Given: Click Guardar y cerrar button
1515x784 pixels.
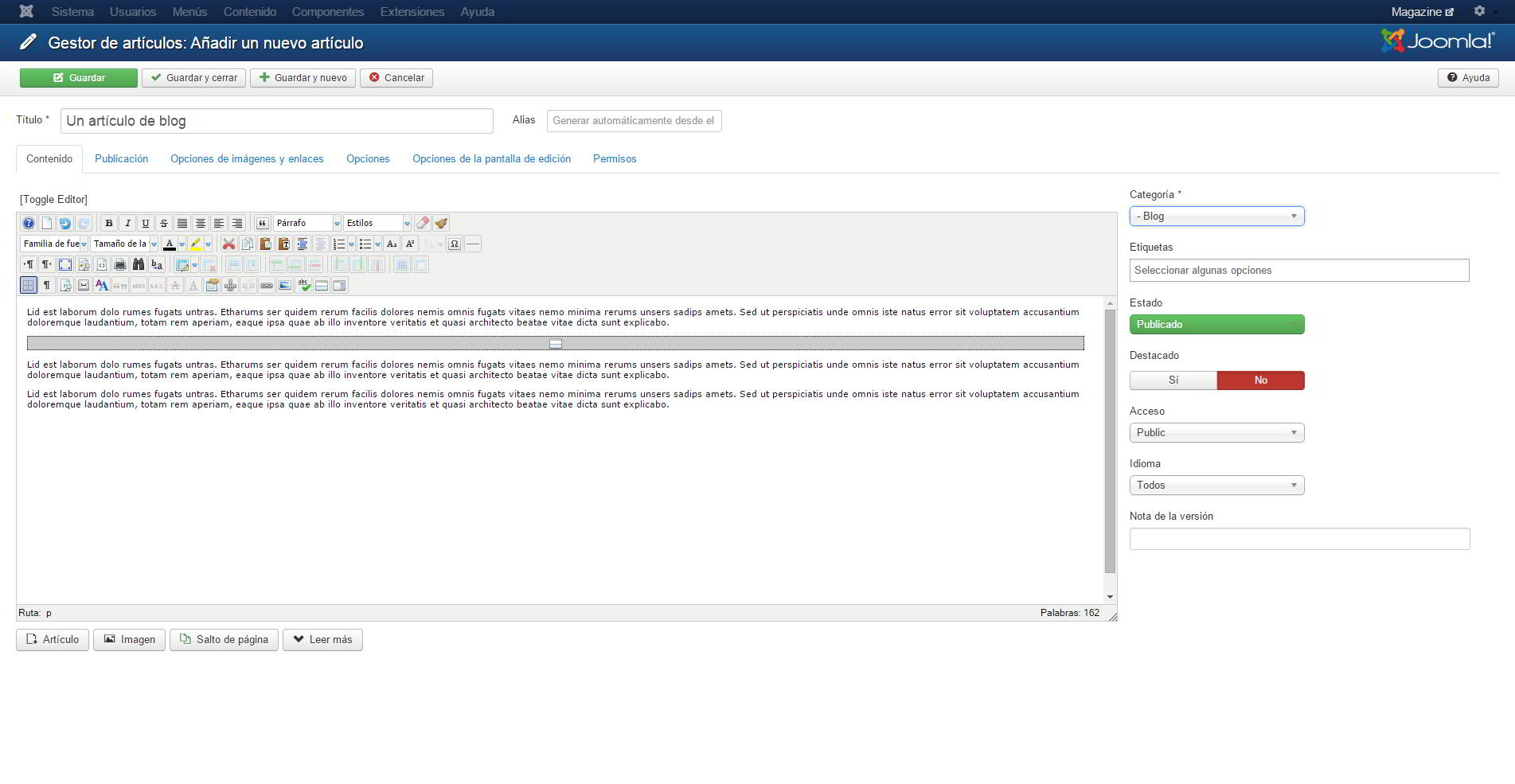Looking at the screenshot, I should pyautogui.click(x=193, y=78).
